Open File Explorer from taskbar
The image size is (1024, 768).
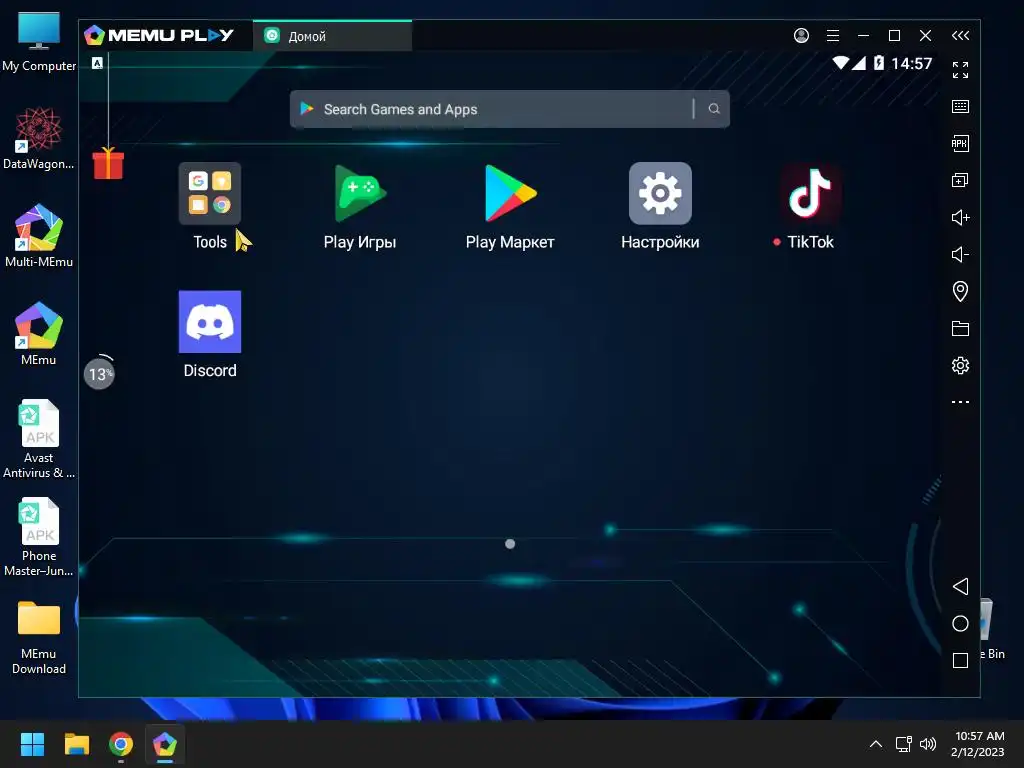[x=76, y=744]
